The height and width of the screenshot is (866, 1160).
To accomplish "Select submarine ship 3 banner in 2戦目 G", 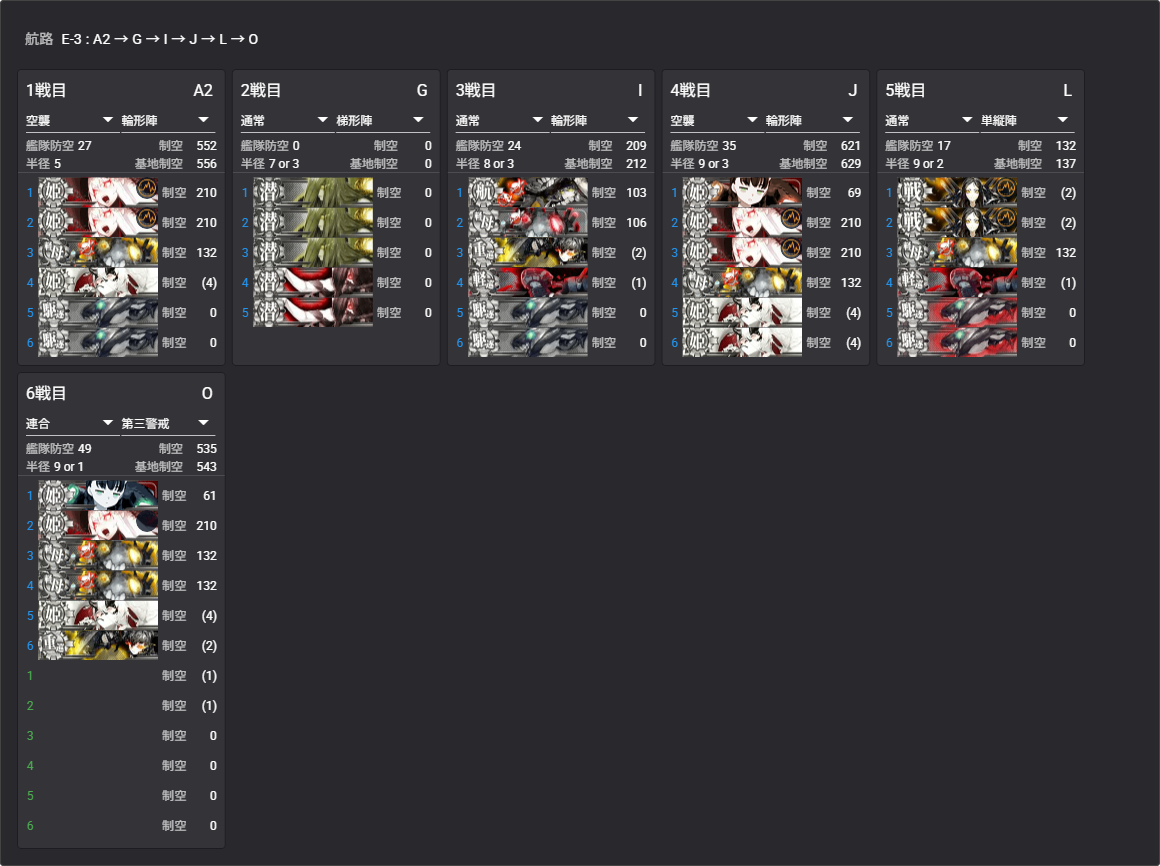I will pos(313,252).
